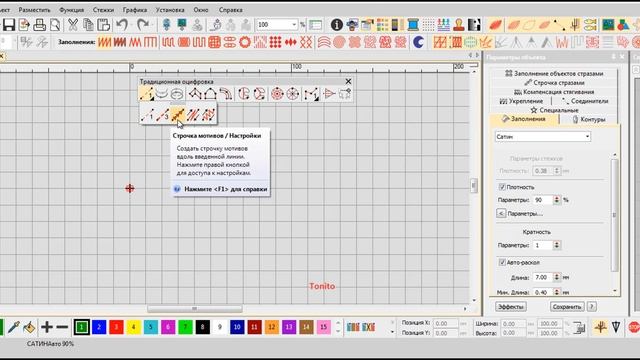Click the eyedropper color picker icon
The width and height of the screenshot is (640, 360).
click(x=14, y=327)
